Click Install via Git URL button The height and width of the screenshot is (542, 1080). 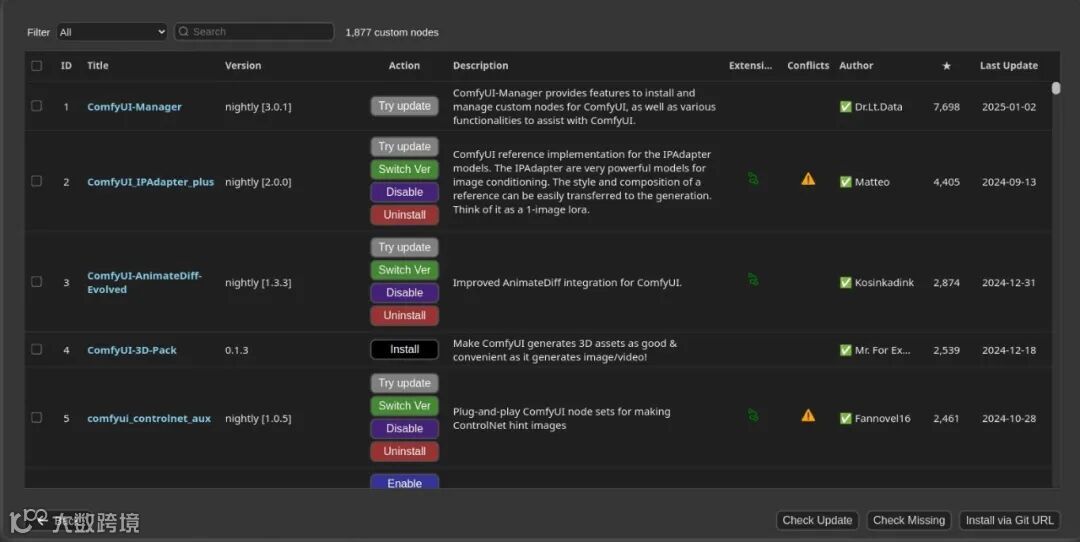point(1009,521)
